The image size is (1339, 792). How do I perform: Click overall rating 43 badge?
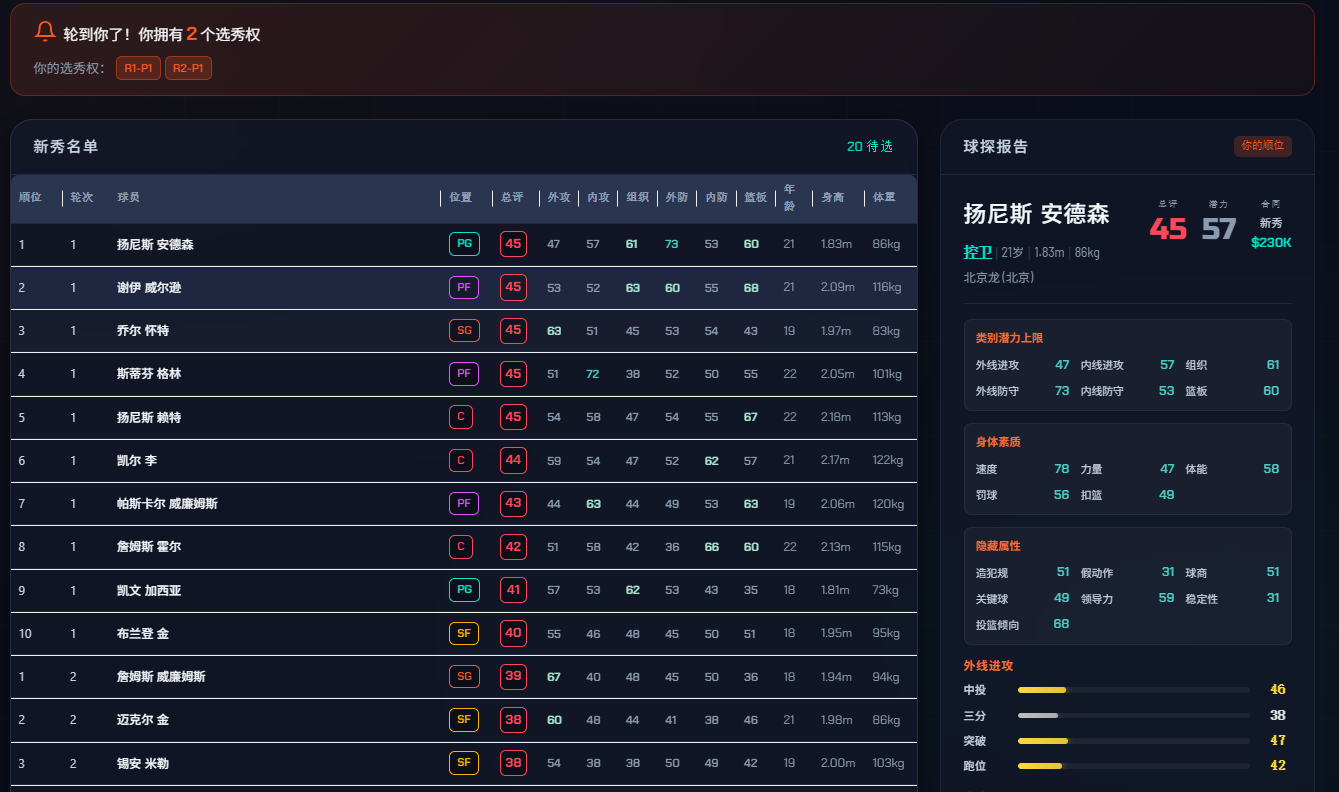click(513, 504)
